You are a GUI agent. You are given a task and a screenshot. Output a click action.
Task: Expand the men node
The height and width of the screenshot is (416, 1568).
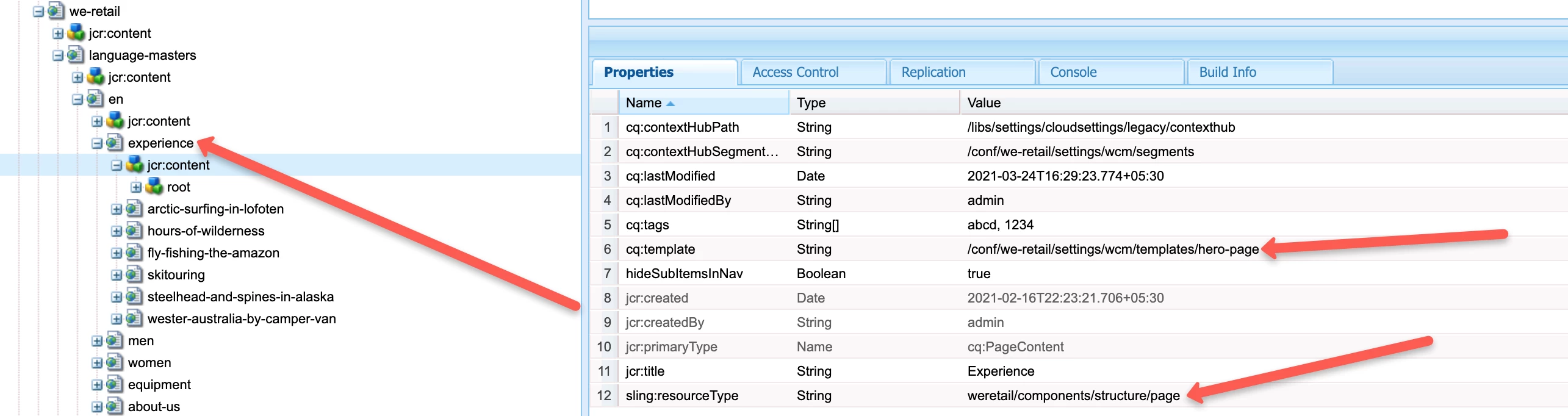tap(97, 341)
